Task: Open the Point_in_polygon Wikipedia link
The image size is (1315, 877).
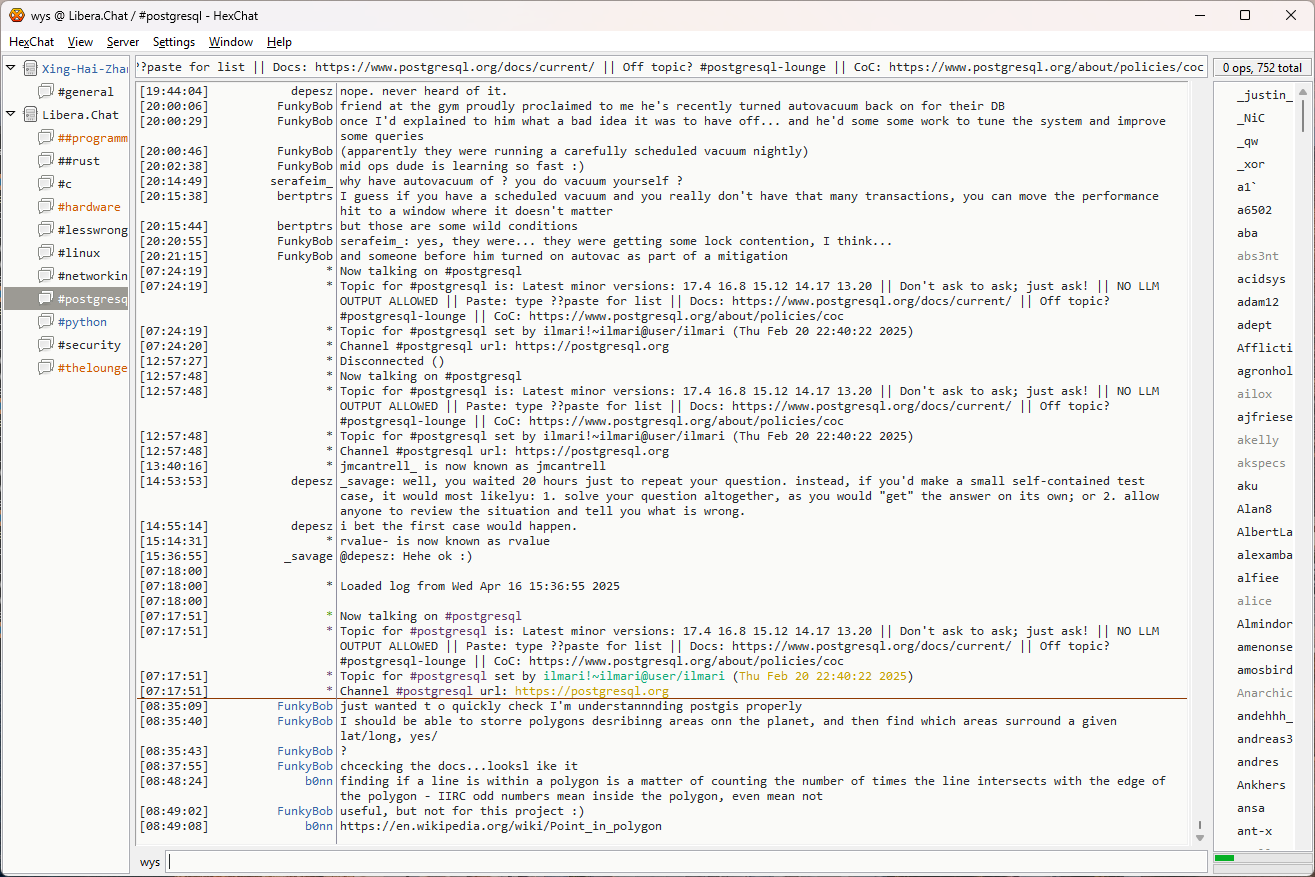Action: pyautogui.click(x=500, y=827)
